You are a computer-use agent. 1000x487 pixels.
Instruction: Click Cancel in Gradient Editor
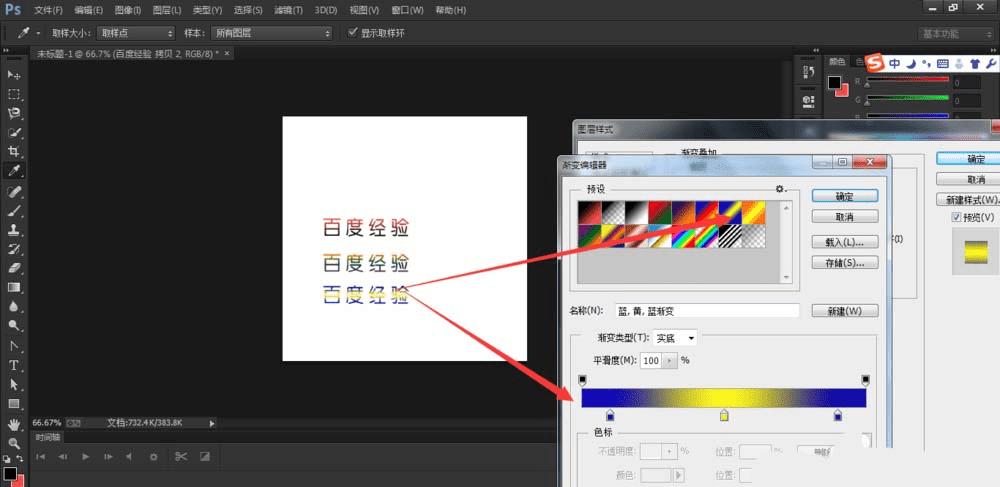(x=844, y=217)
